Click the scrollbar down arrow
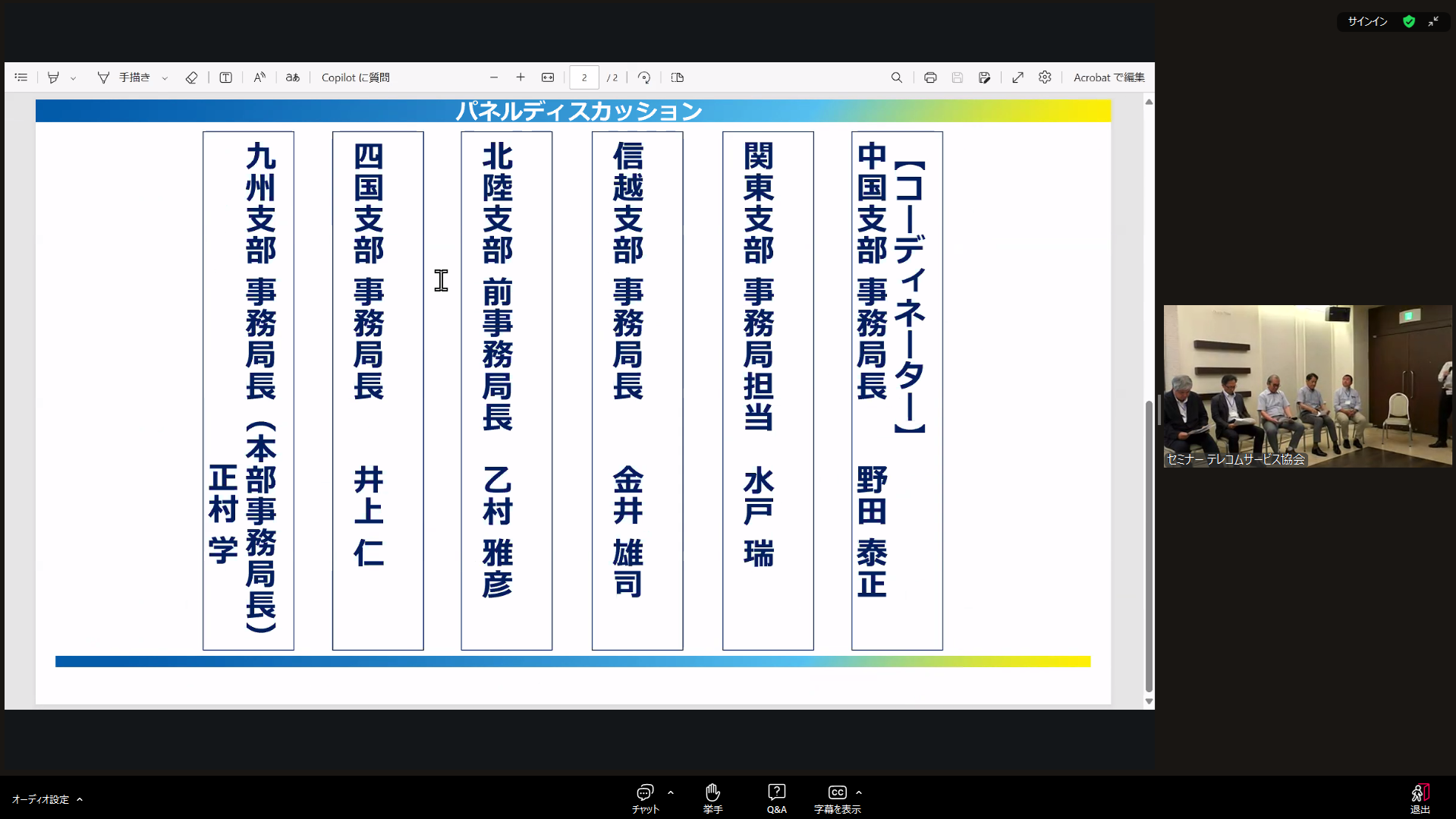 click(1149, 701)
